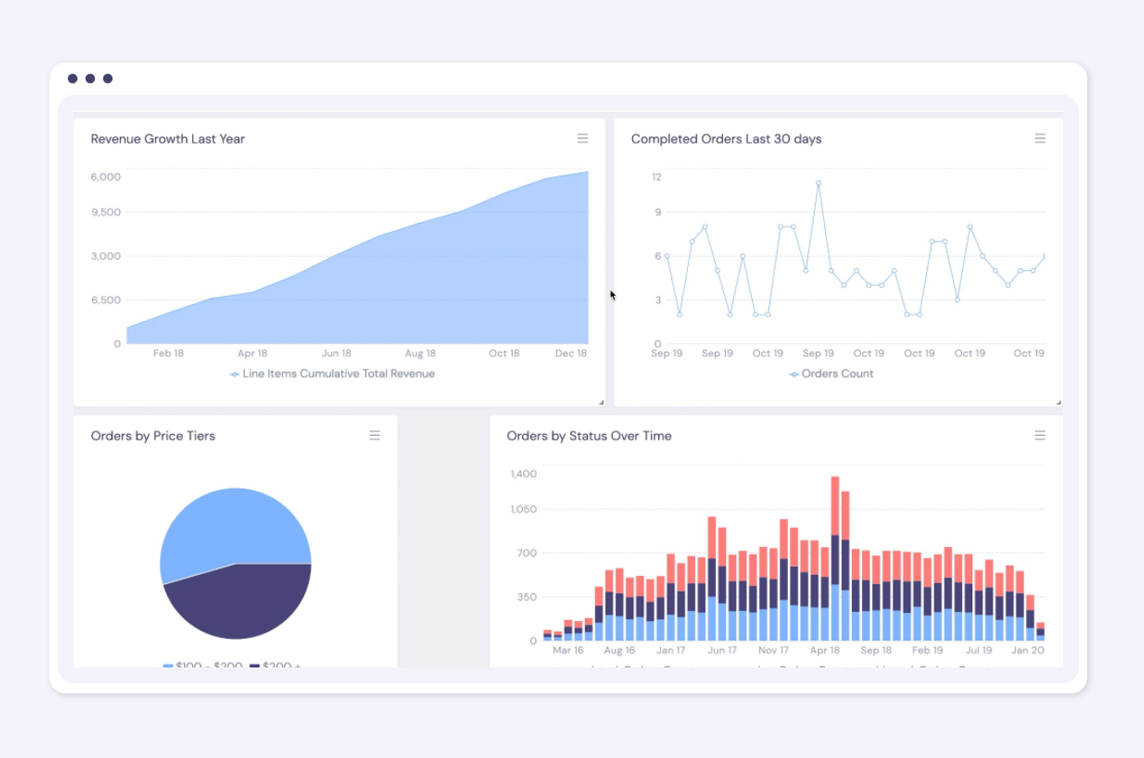Open the Orders by Status Over Time menu
The height and width of the screenshot is (758, 1144).
(x=1040, y=436)
